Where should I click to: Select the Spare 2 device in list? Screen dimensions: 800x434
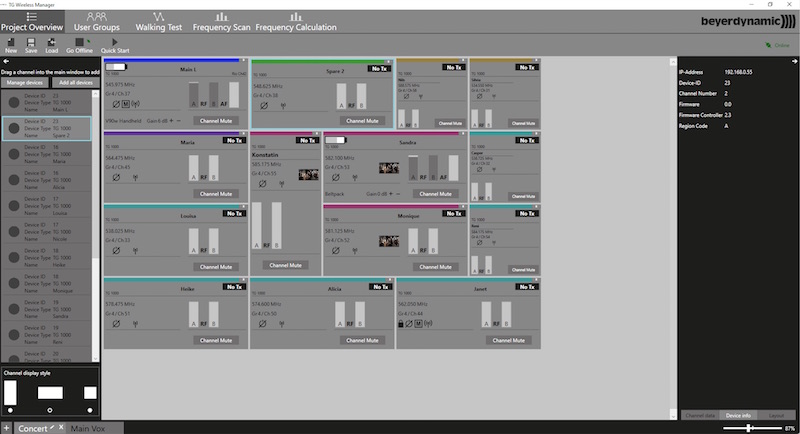pyautogui.click(x=50, y=129)
